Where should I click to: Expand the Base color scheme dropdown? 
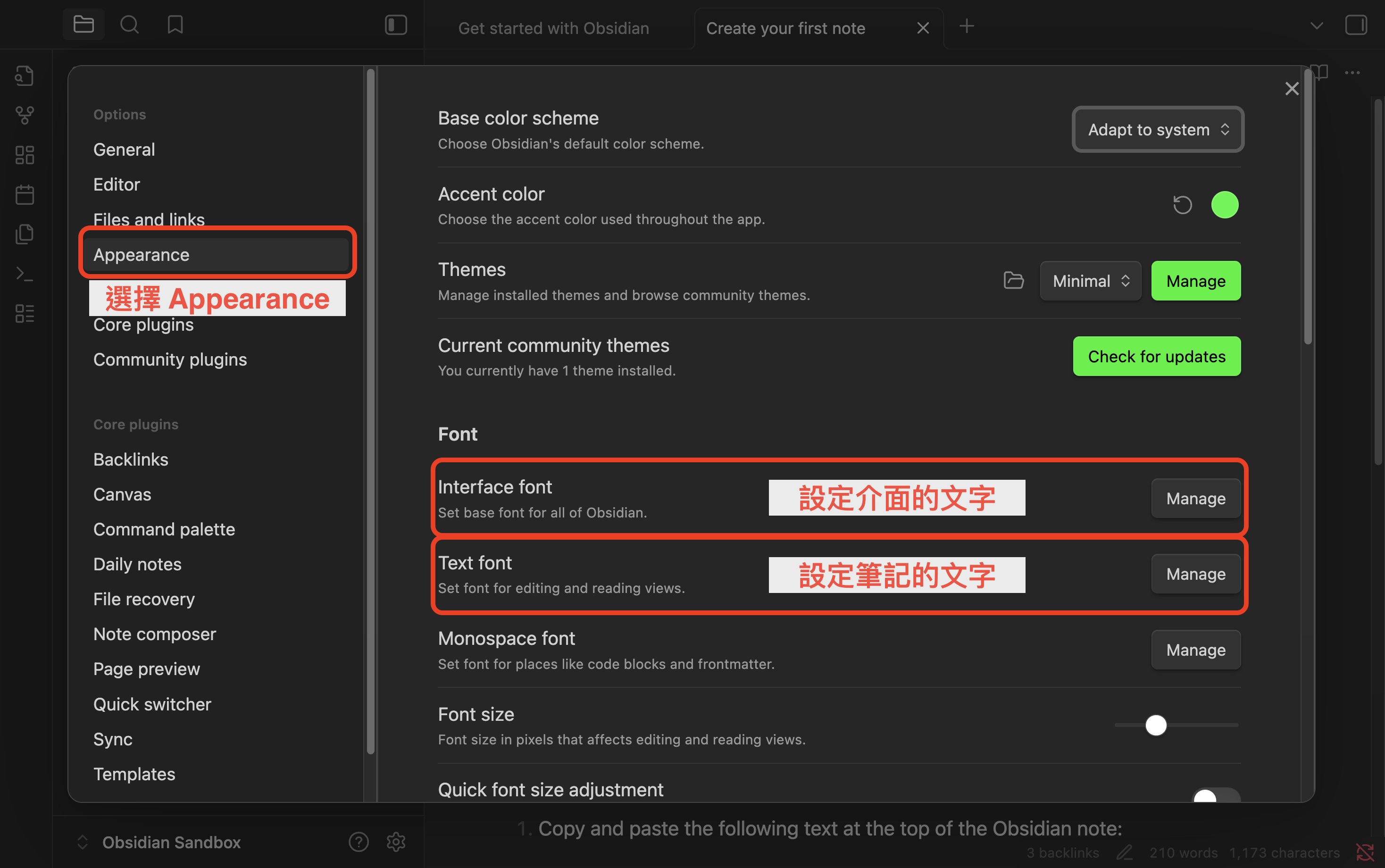tap(1158, 130)
